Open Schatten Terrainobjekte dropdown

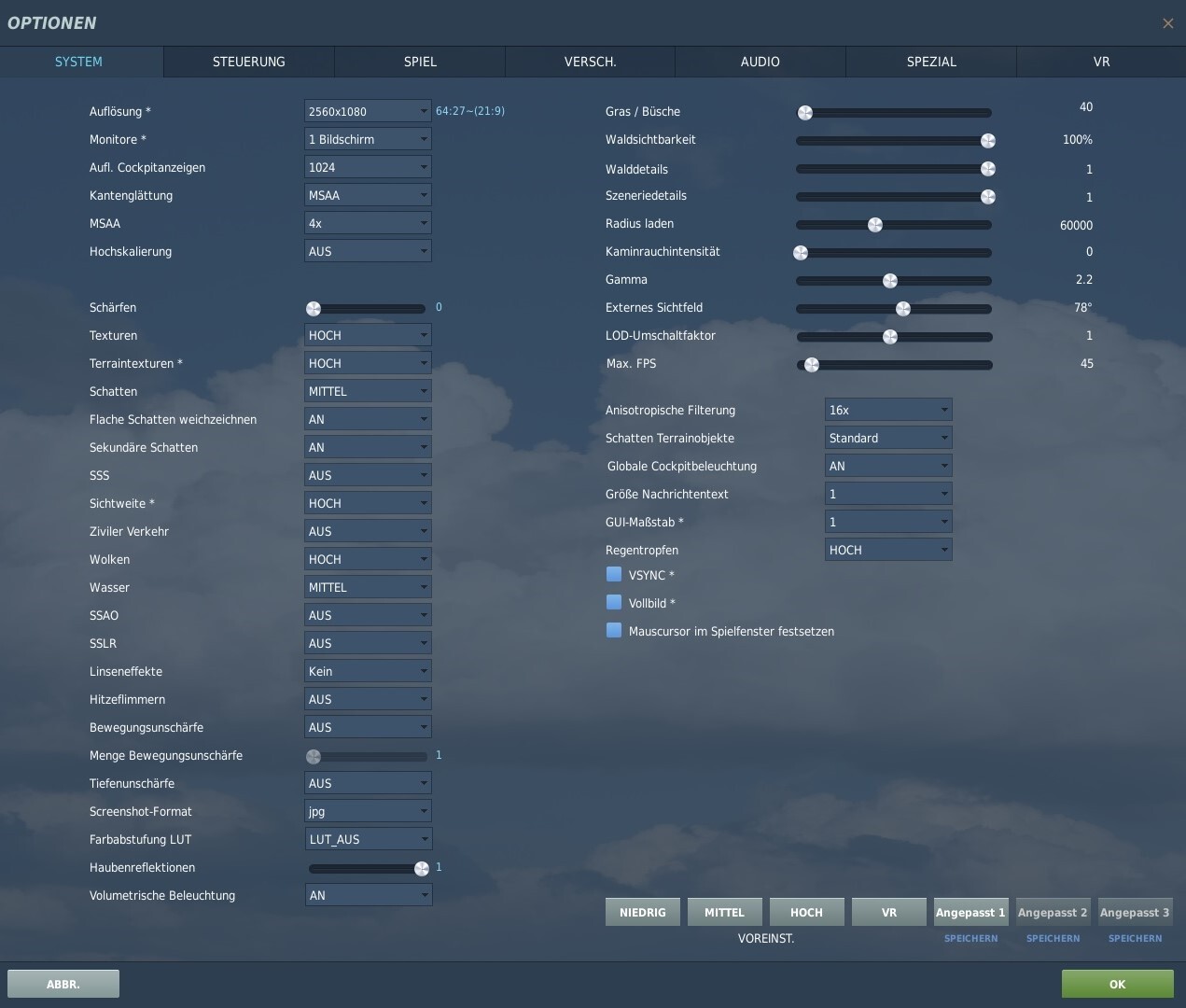click(x=888, y=438)
